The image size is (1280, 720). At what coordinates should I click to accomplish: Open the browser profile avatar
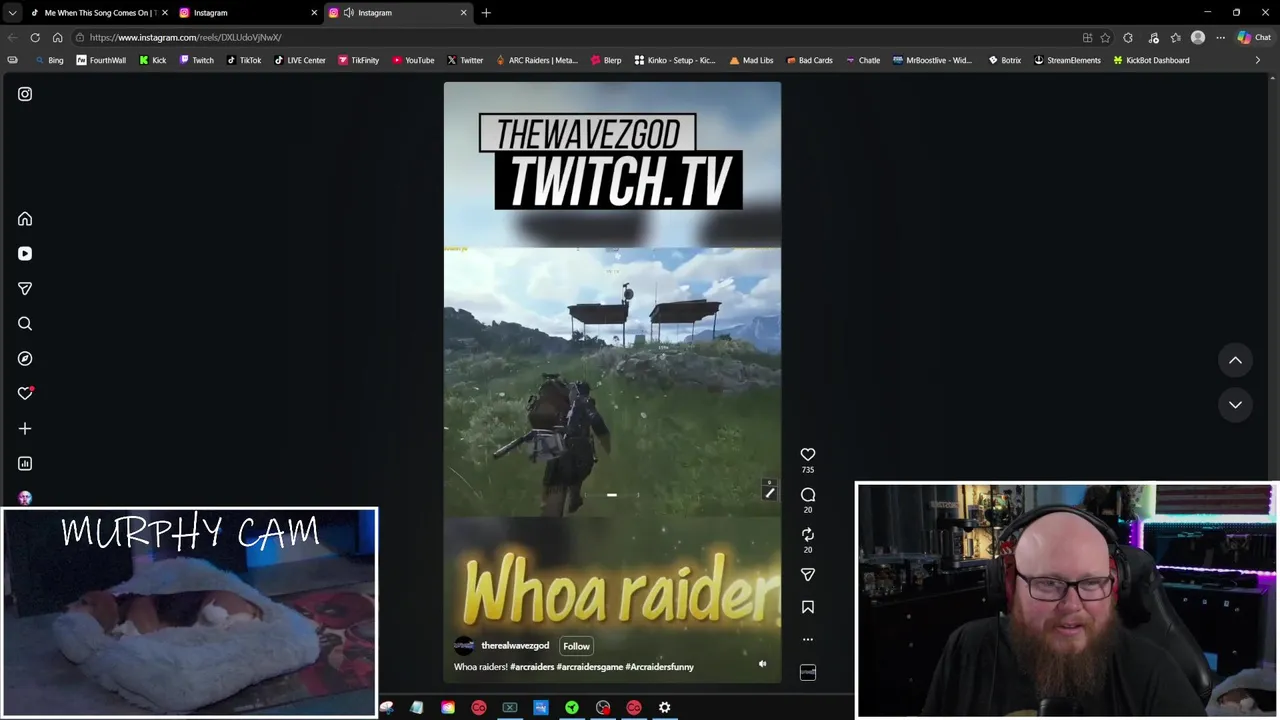tap(1198, 38)
